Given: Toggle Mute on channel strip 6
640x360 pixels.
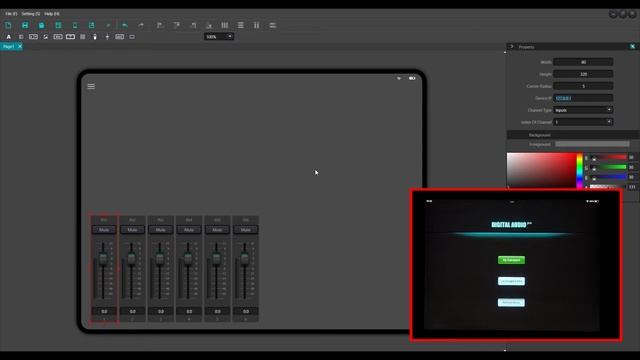Looking at the screenshot, I should [245, 230].
